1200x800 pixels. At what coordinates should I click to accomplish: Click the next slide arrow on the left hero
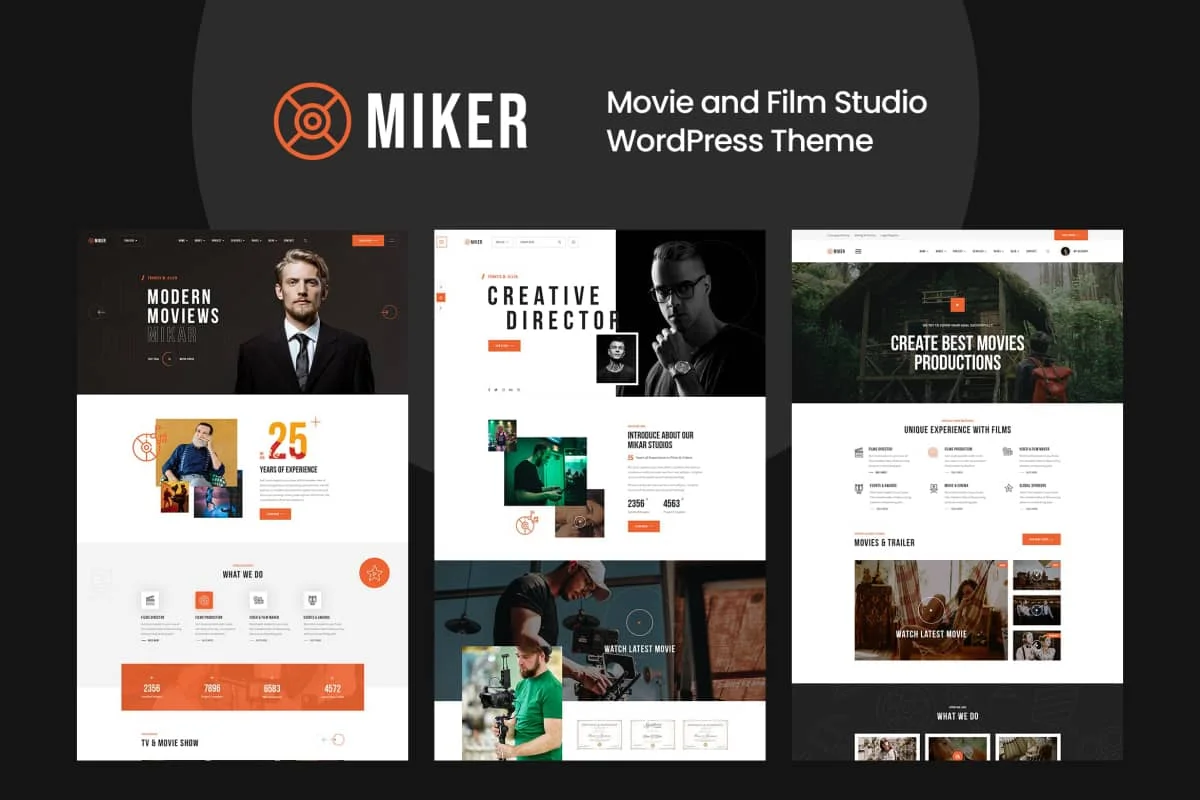click(388, 312)
